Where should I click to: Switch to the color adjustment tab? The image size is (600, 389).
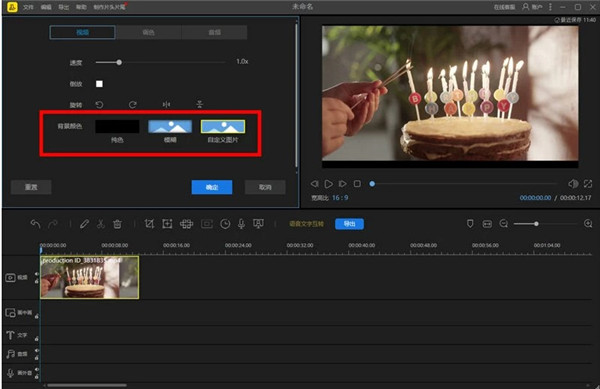tap(148, 33)
